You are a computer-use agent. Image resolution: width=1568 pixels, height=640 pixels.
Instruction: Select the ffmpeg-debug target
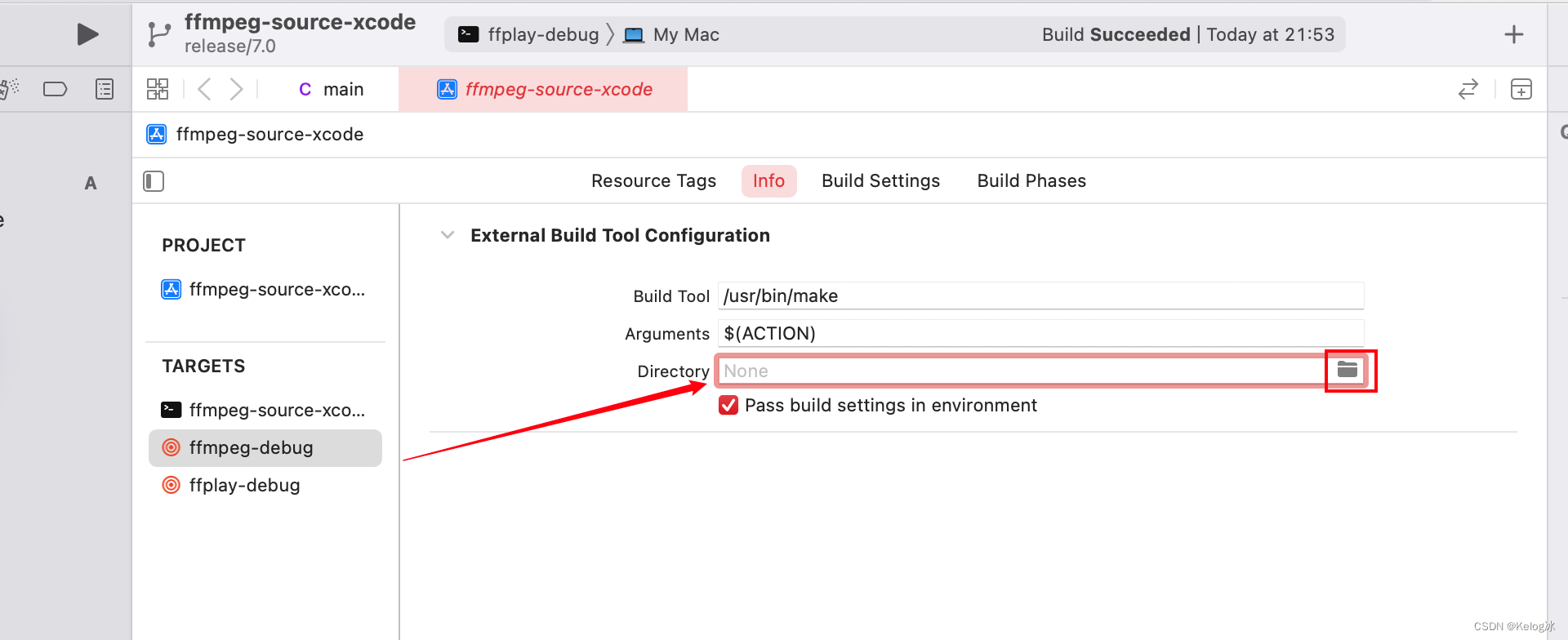coord(265,447)
